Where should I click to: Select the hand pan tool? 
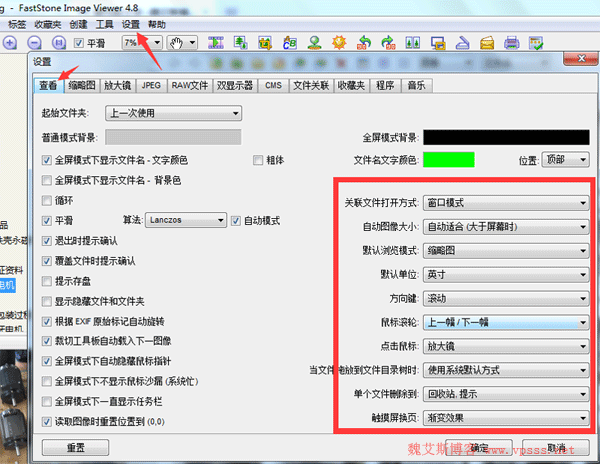177,43
